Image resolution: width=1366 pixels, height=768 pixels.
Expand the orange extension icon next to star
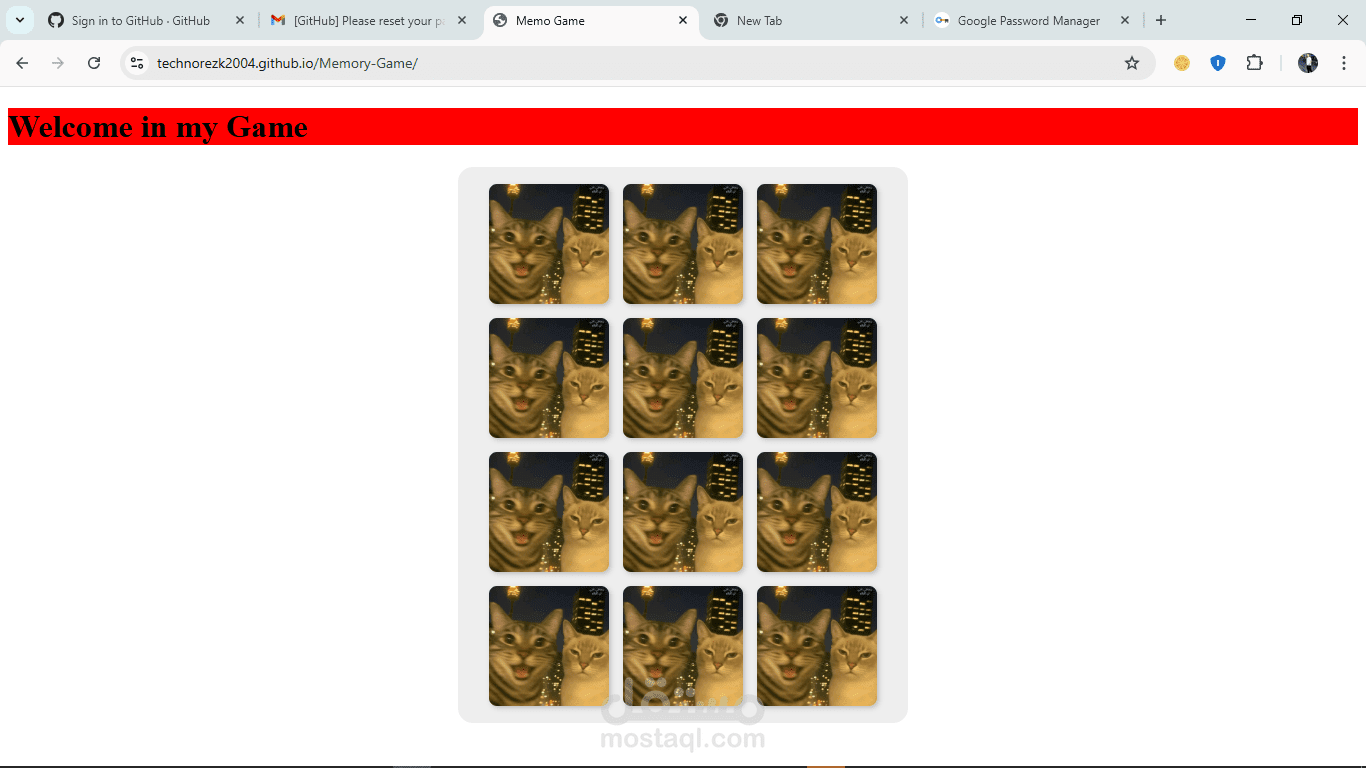[1181, 62]
